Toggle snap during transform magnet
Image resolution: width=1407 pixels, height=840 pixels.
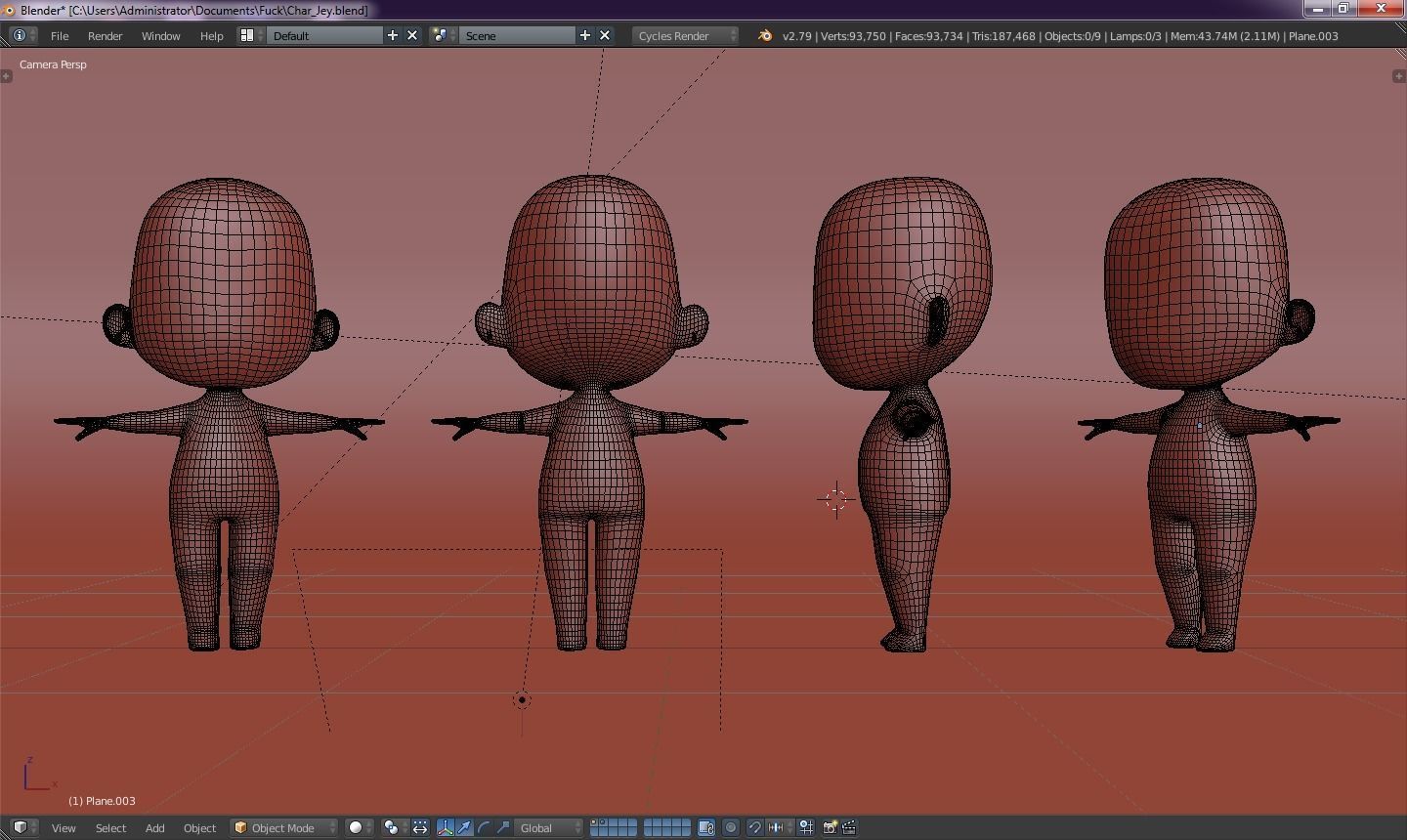coord(755,827)
